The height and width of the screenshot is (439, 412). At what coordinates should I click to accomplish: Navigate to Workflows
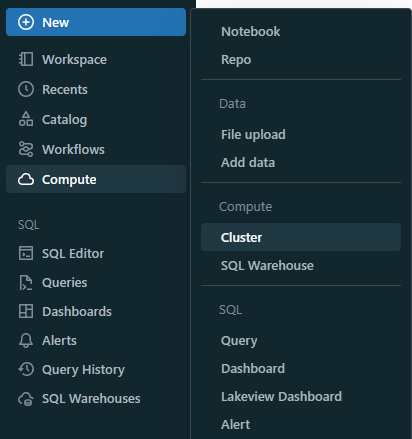[73, 150]
